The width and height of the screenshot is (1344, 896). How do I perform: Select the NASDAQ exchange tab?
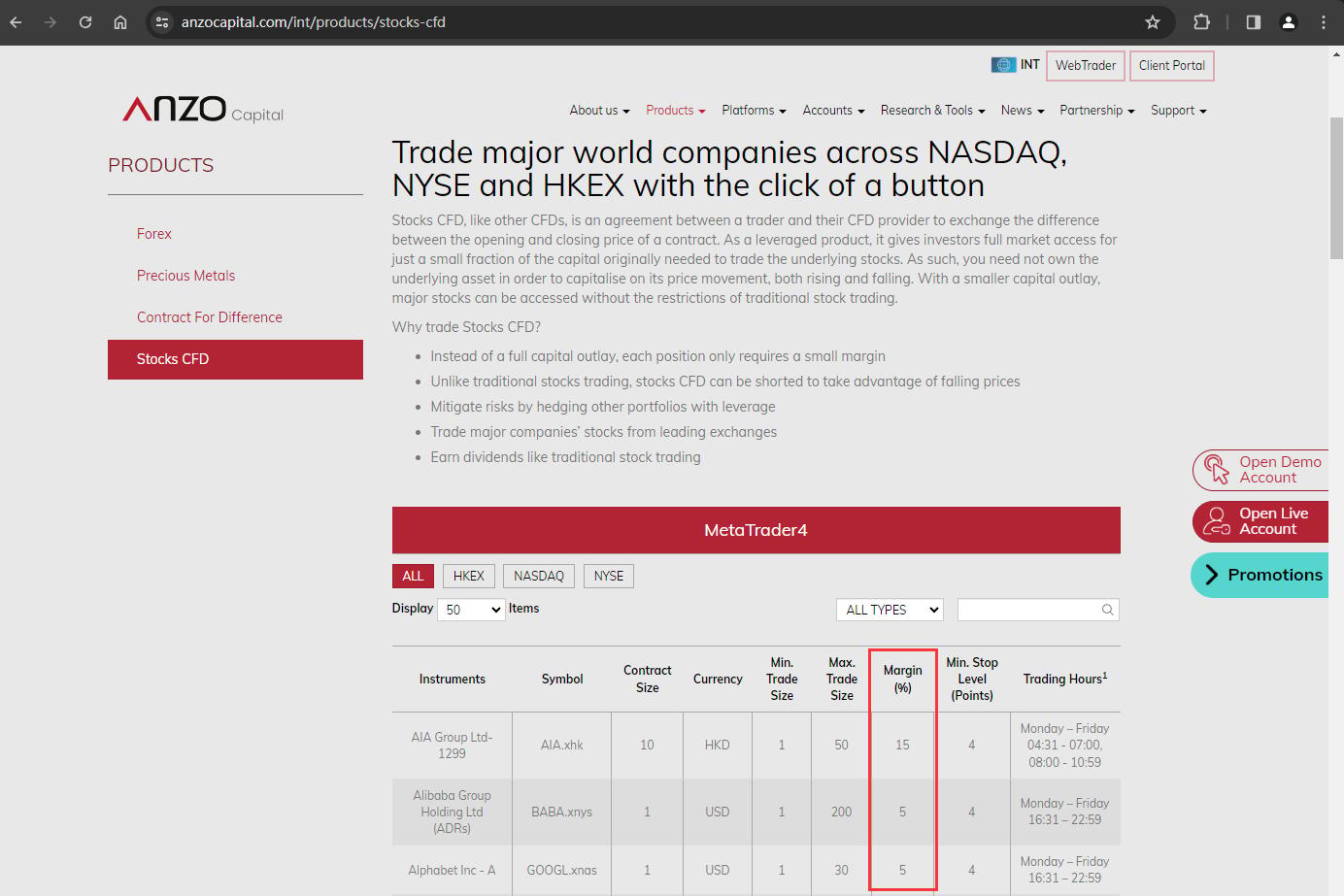coord(539,576)
